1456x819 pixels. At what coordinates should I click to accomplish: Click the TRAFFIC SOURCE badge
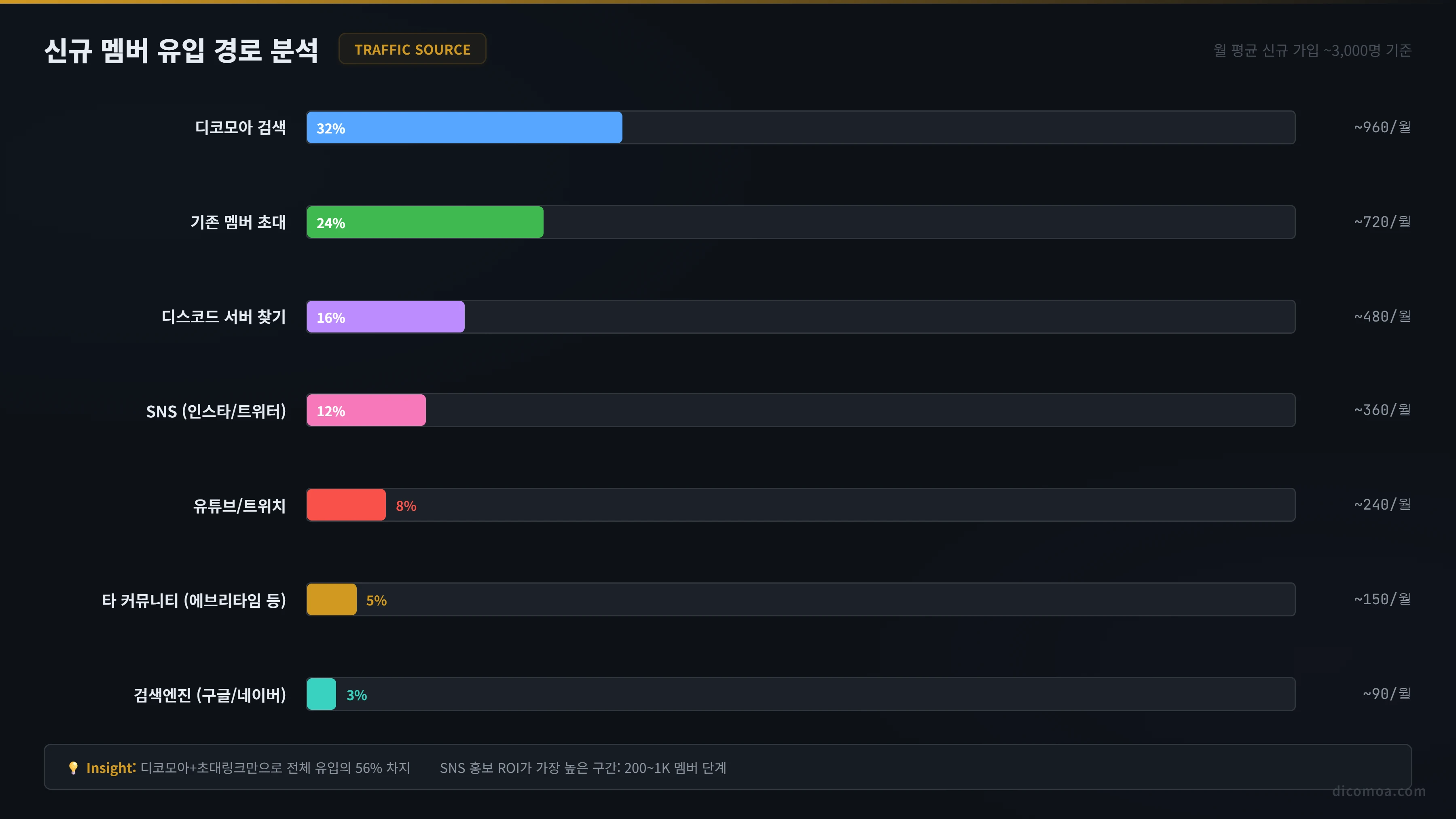coord(412,49)
